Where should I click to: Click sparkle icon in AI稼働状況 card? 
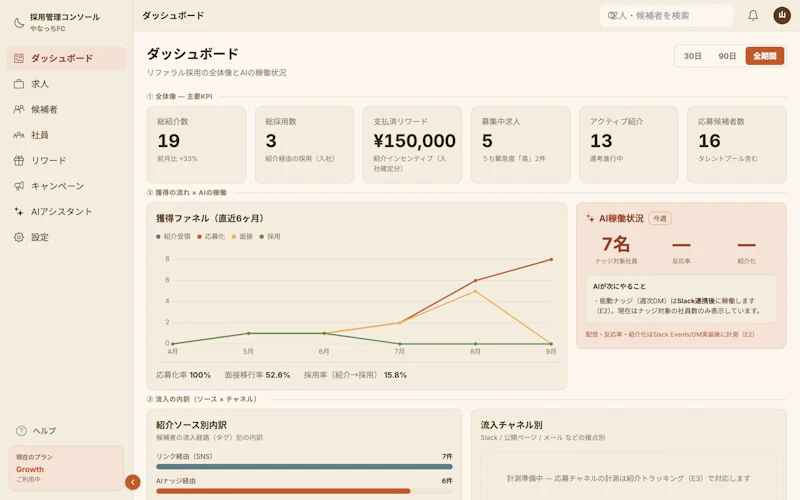[590, 218]
